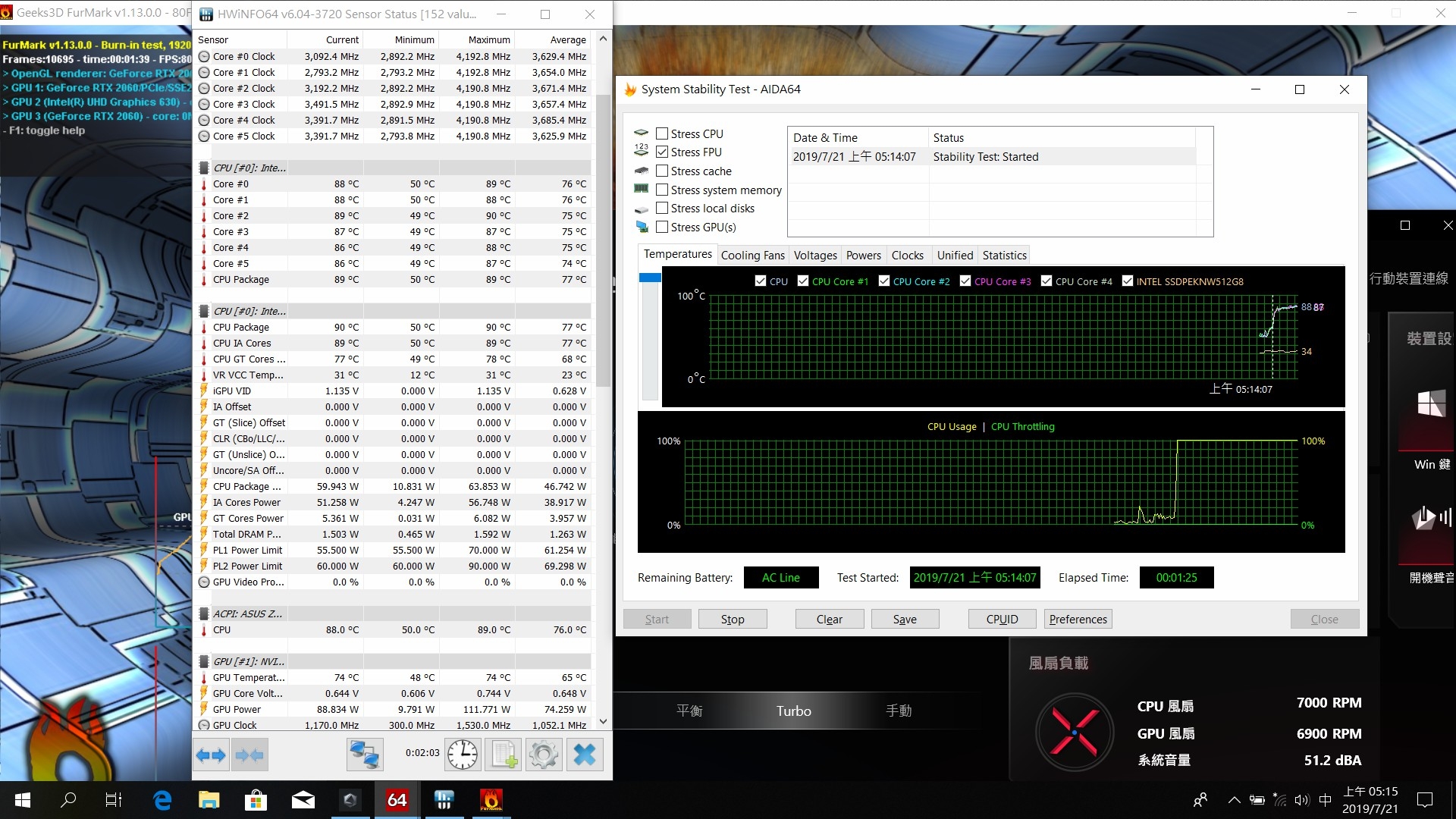
Task: Launch Microsoft Edge from taskbar
Action: pos(162,800)
